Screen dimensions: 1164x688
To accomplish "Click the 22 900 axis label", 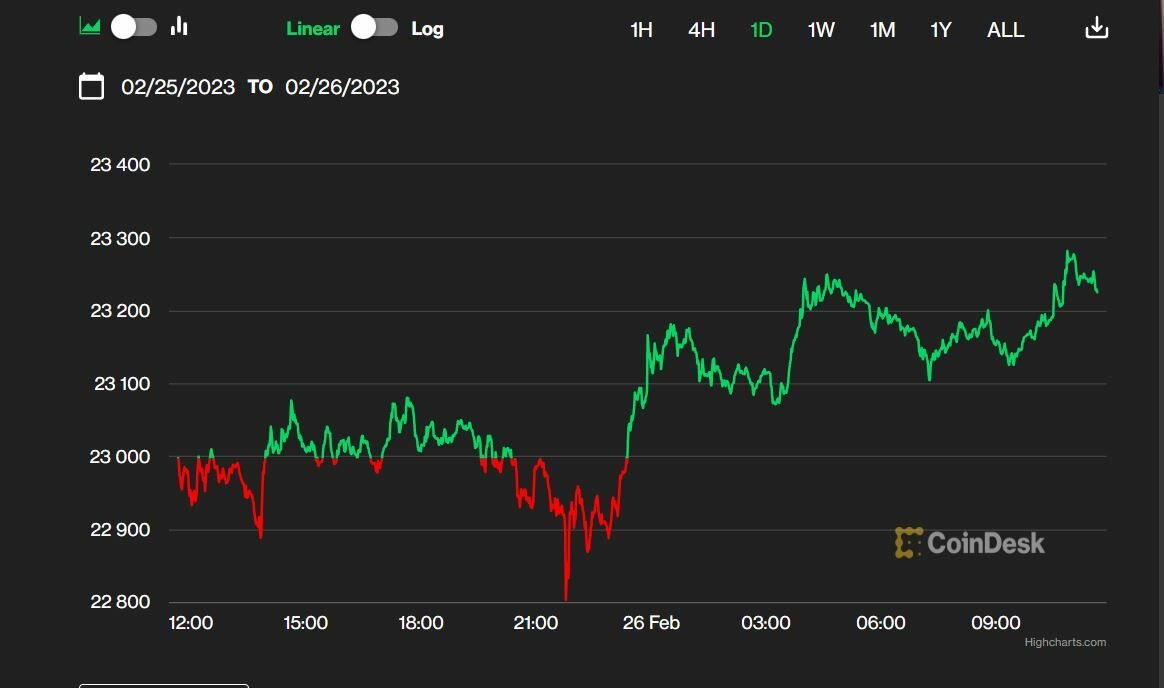I will pyautogui.click(x=120, y=529).
